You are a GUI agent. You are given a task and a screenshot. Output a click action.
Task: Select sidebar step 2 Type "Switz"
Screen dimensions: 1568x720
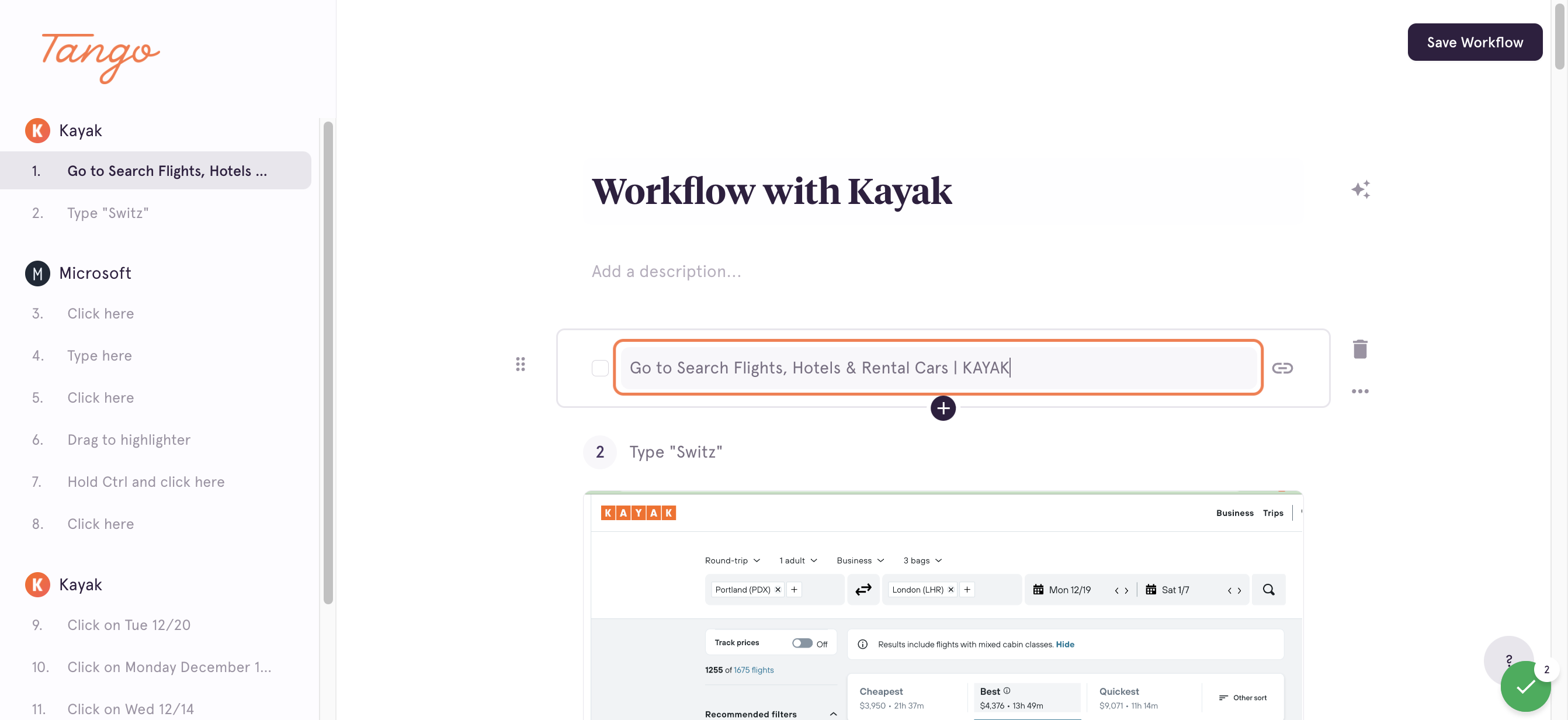155,213
